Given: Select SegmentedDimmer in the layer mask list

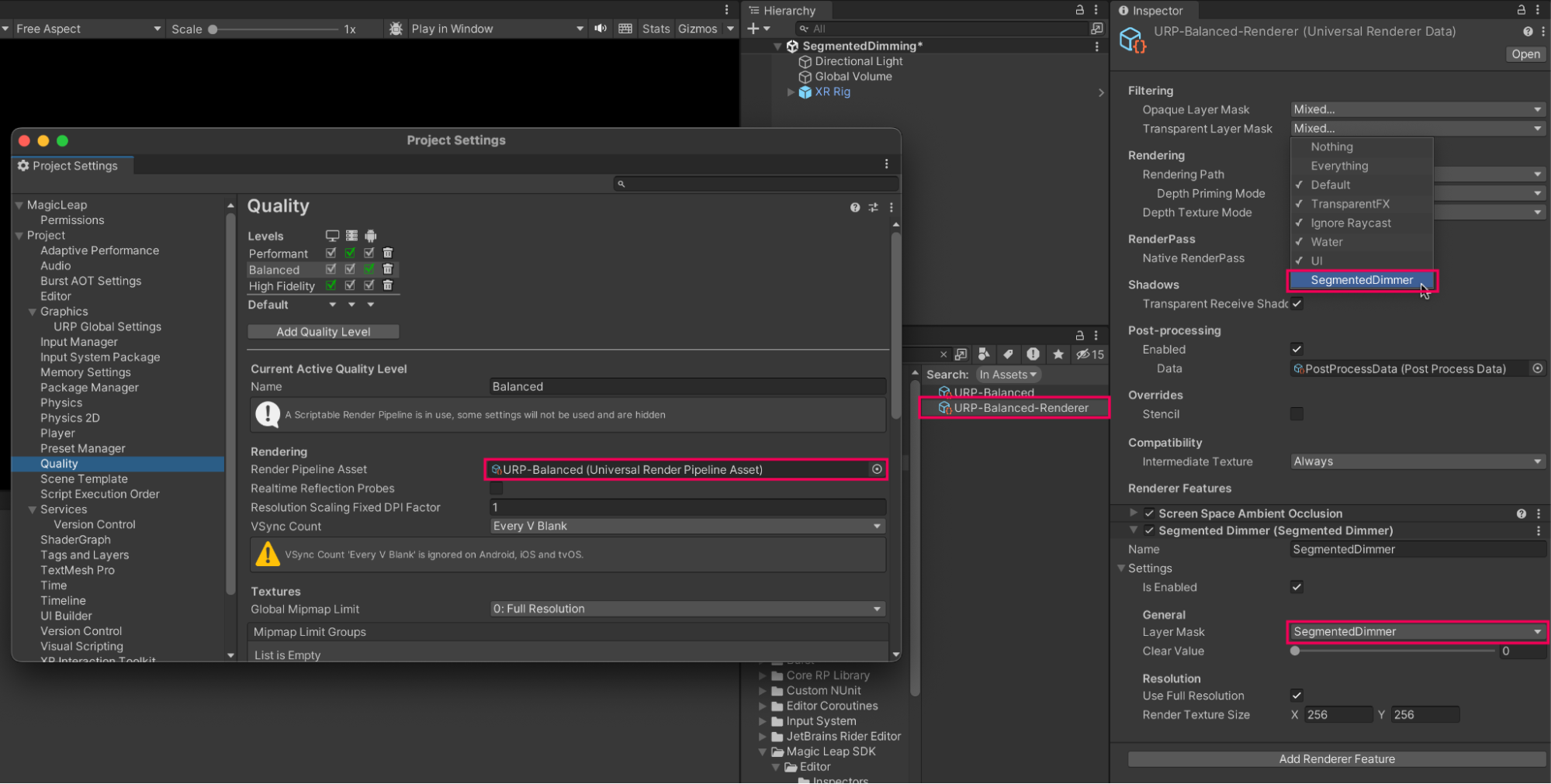Looking at the screenshot, I should click(x=1361, y=280).
